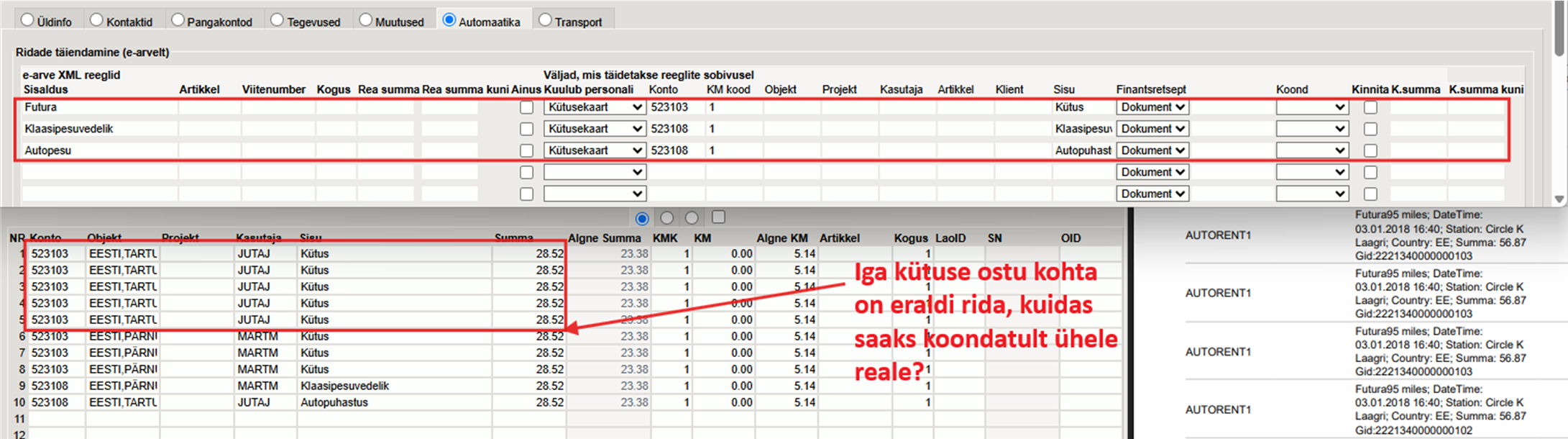1568x439 pixels.
Task: Switch to the Muutused tab
Action: 366,20
